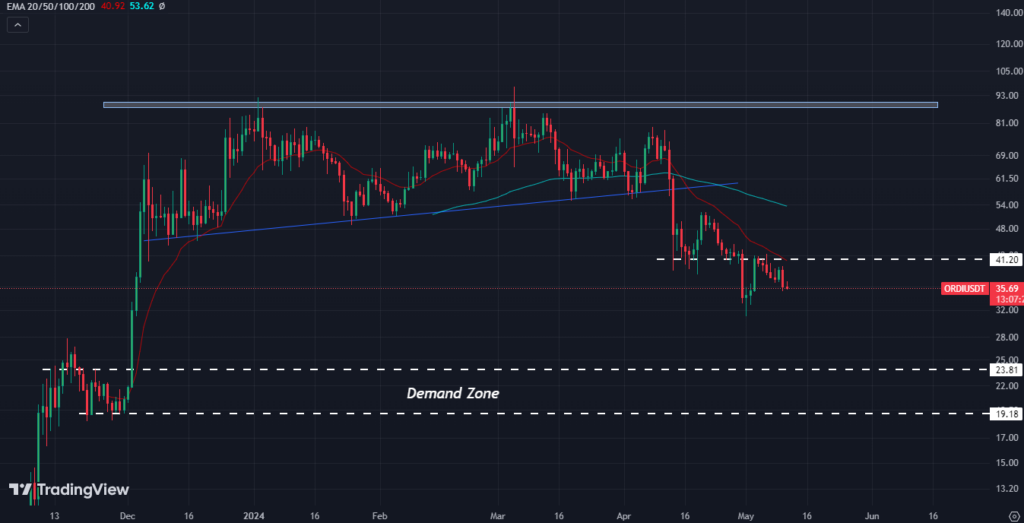Select the dashed line at 23.81 level
Viewport: 1024px width, 523px height.
[x=516, y=370]
